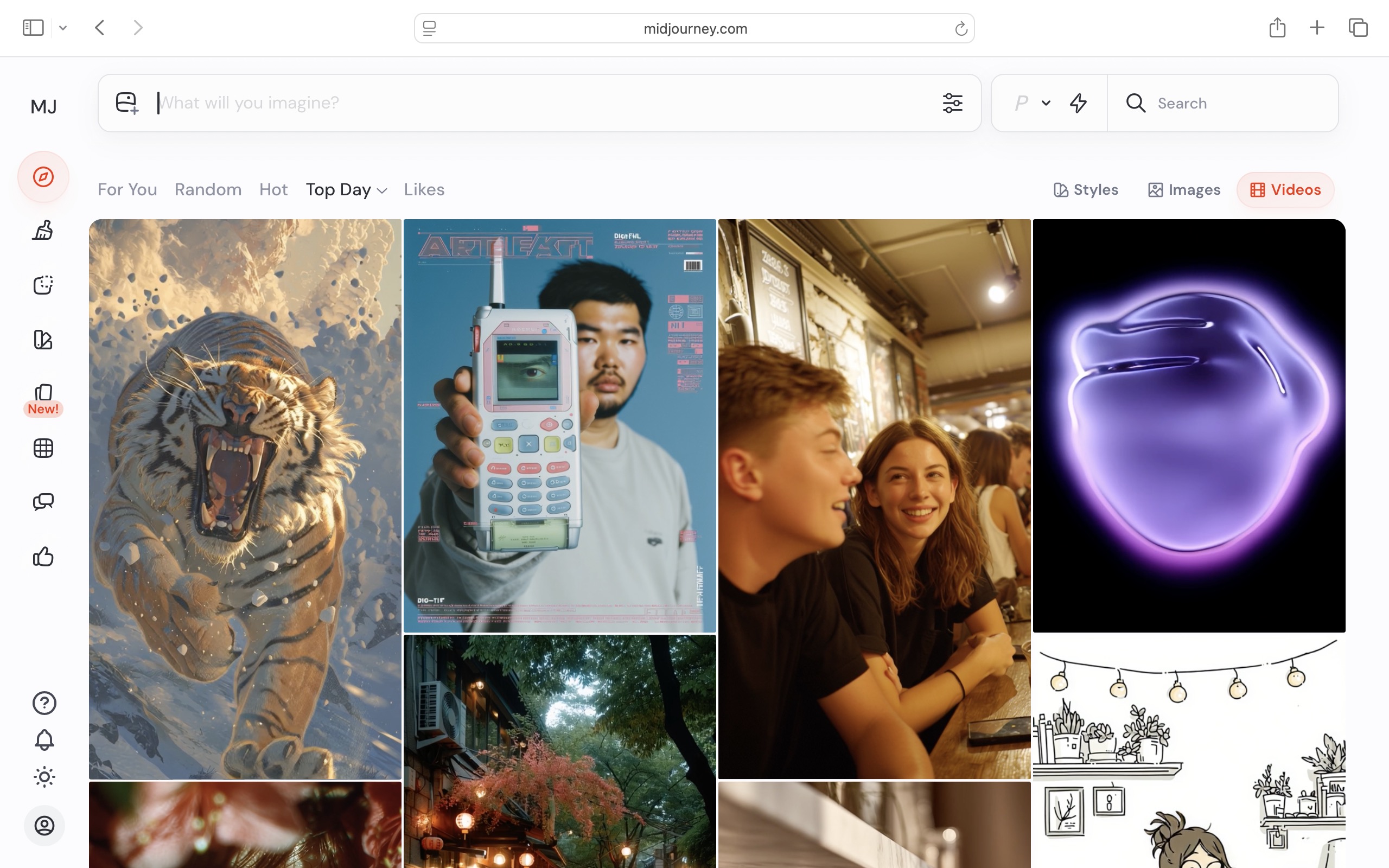Image resolution: width=1389 pixels, height=868 pixels.
Task: Open the roaring tiger thumbnail
Action: [x=245, y=499]
